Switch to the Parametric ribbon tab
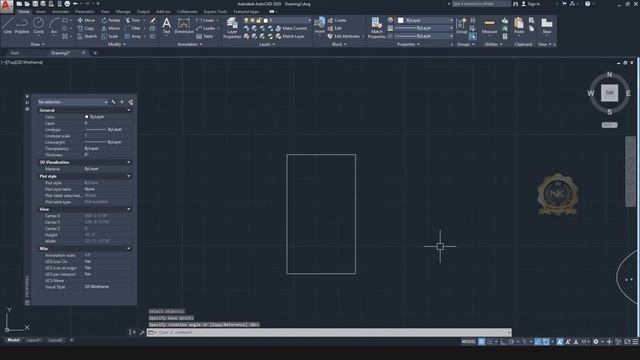This screenshot has width=640, height=360. click(84, 11)
